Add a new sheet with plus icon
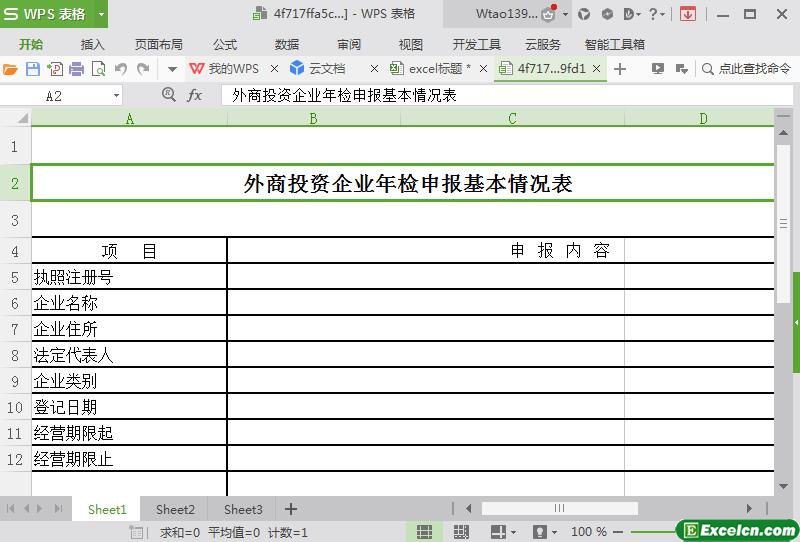The width and height of the screenshot is (800, 542). point(291,509)
